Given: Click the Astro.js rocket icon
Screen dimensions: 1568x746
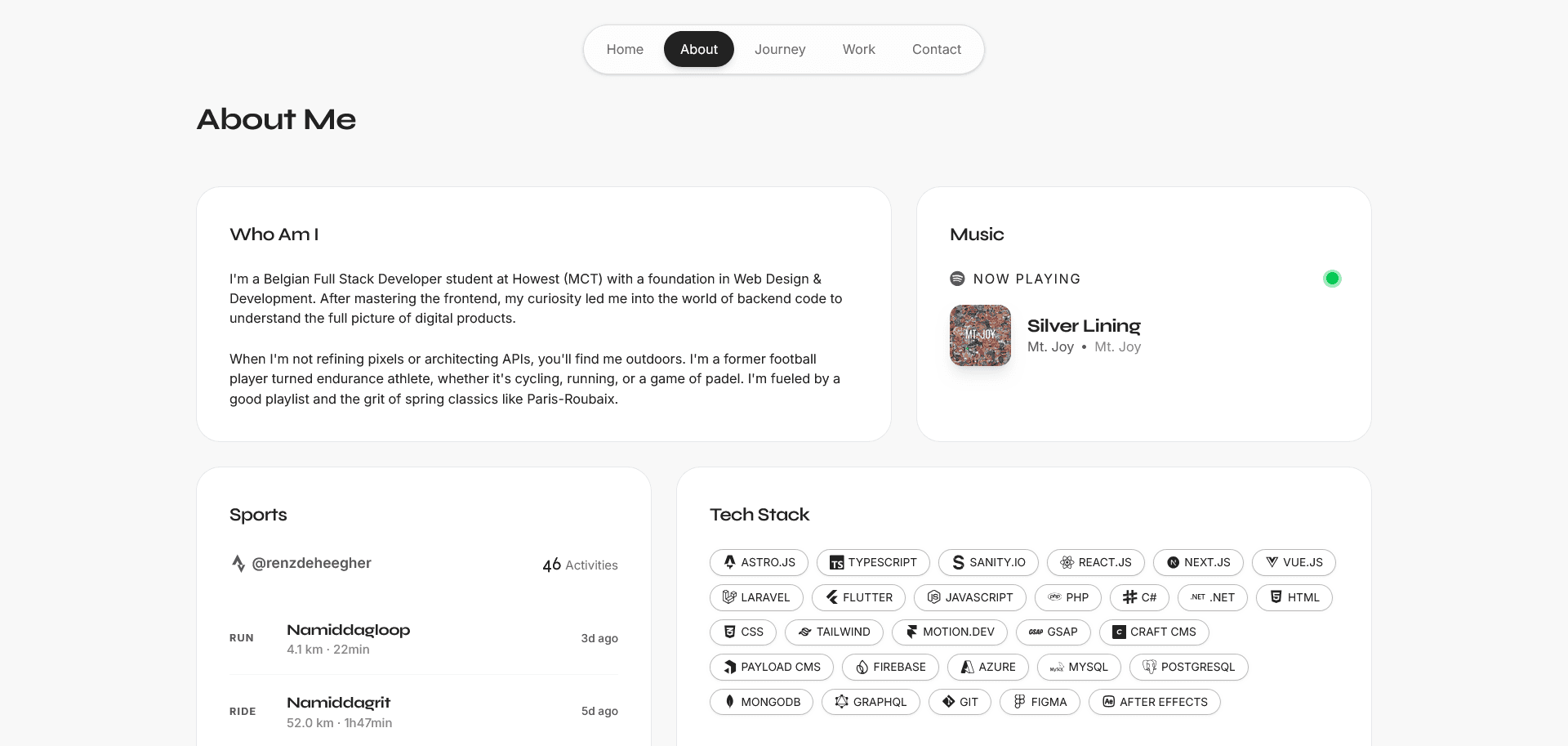Looking at the screenshot, I should click(x=730, y=562).
